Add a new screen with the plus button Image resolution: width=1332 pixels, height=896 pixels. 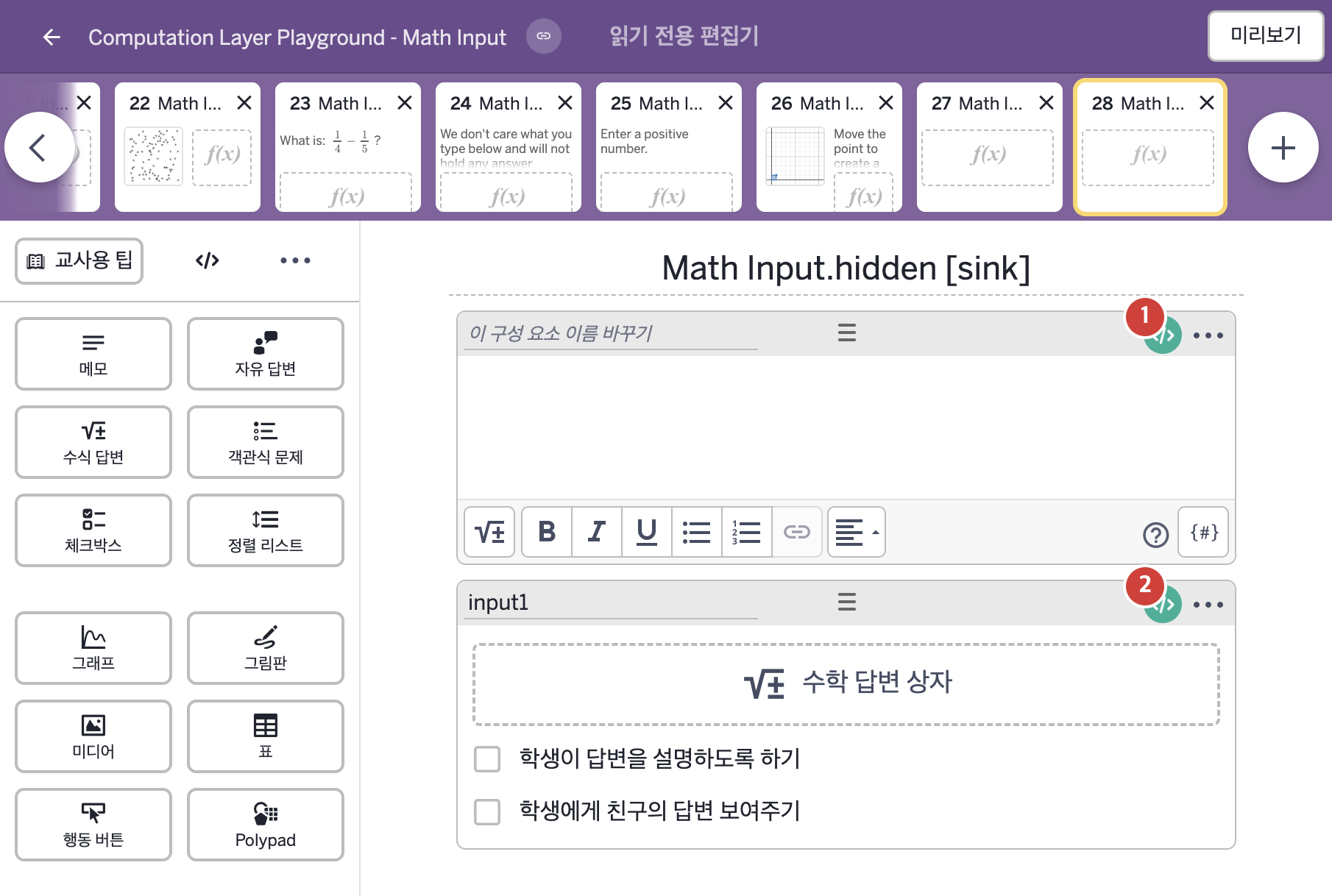point(1283,148)
